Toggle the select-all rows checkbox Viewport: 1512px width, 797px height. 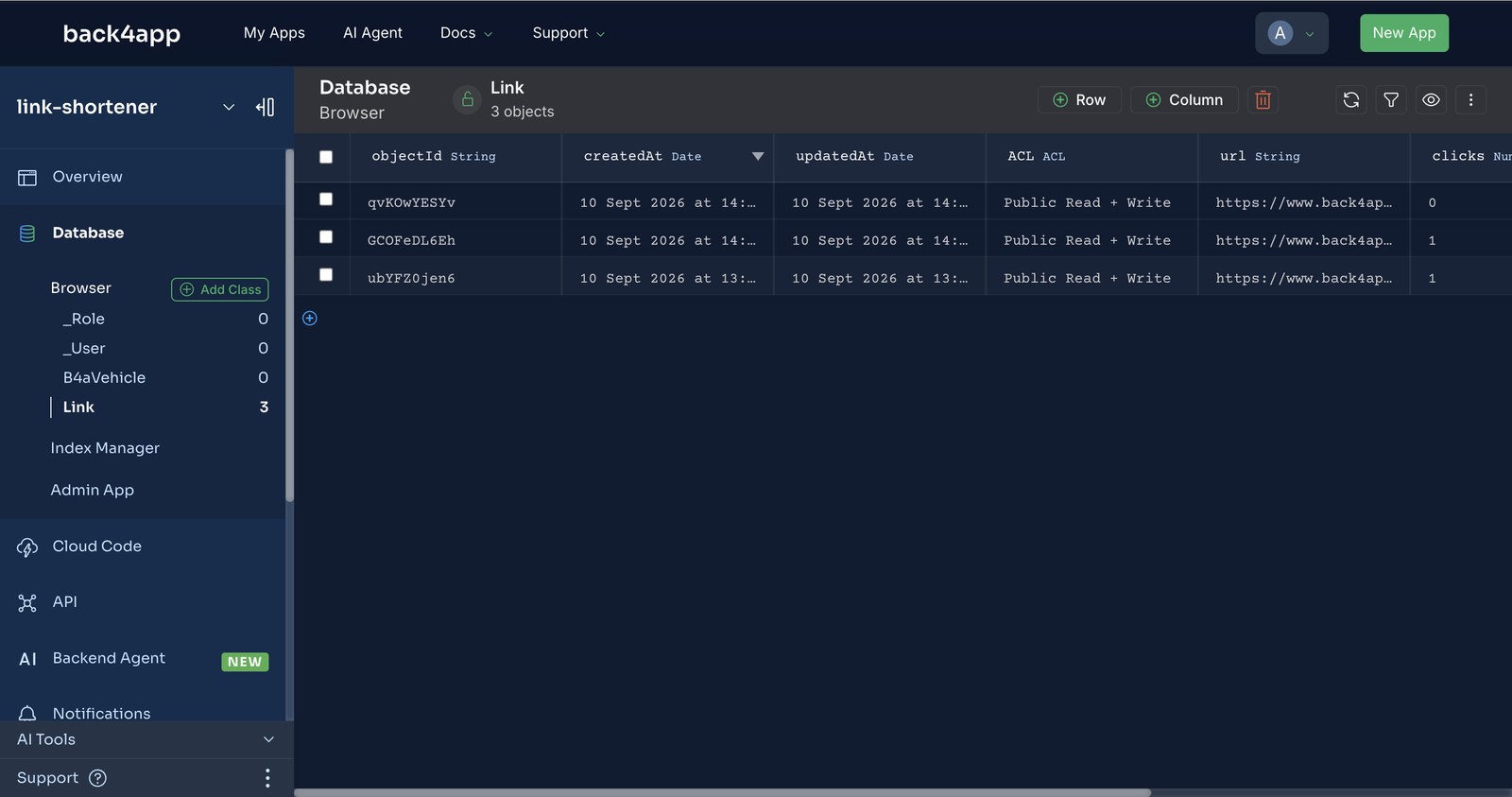pyautogui.click(x=326, y=157)
